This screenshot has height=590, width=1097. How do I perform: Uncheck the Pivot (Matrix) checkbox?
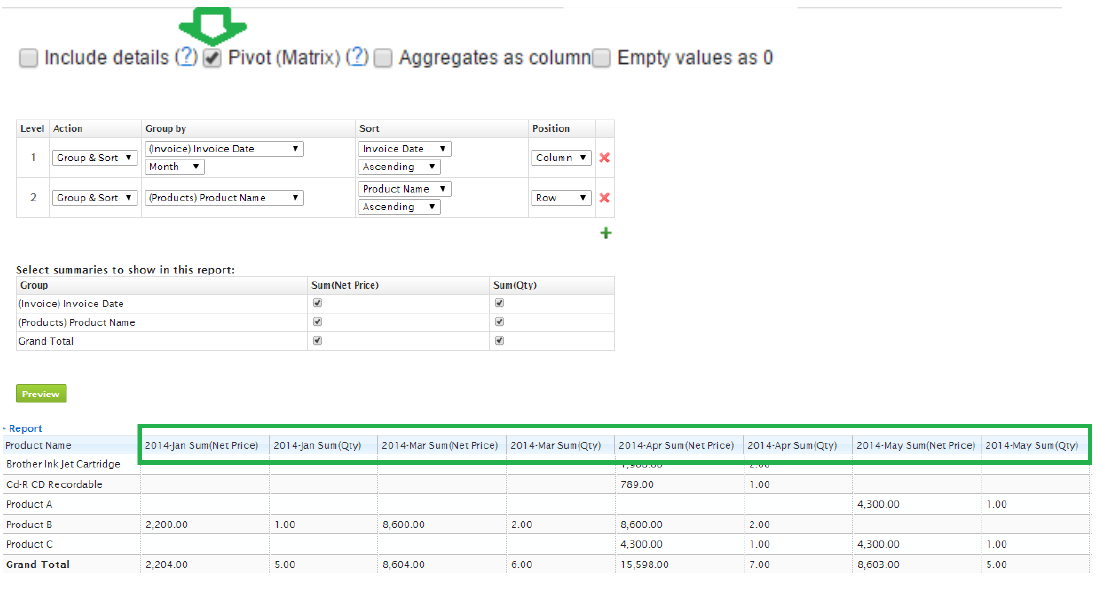pyautogui.click(x=212, y=58)
